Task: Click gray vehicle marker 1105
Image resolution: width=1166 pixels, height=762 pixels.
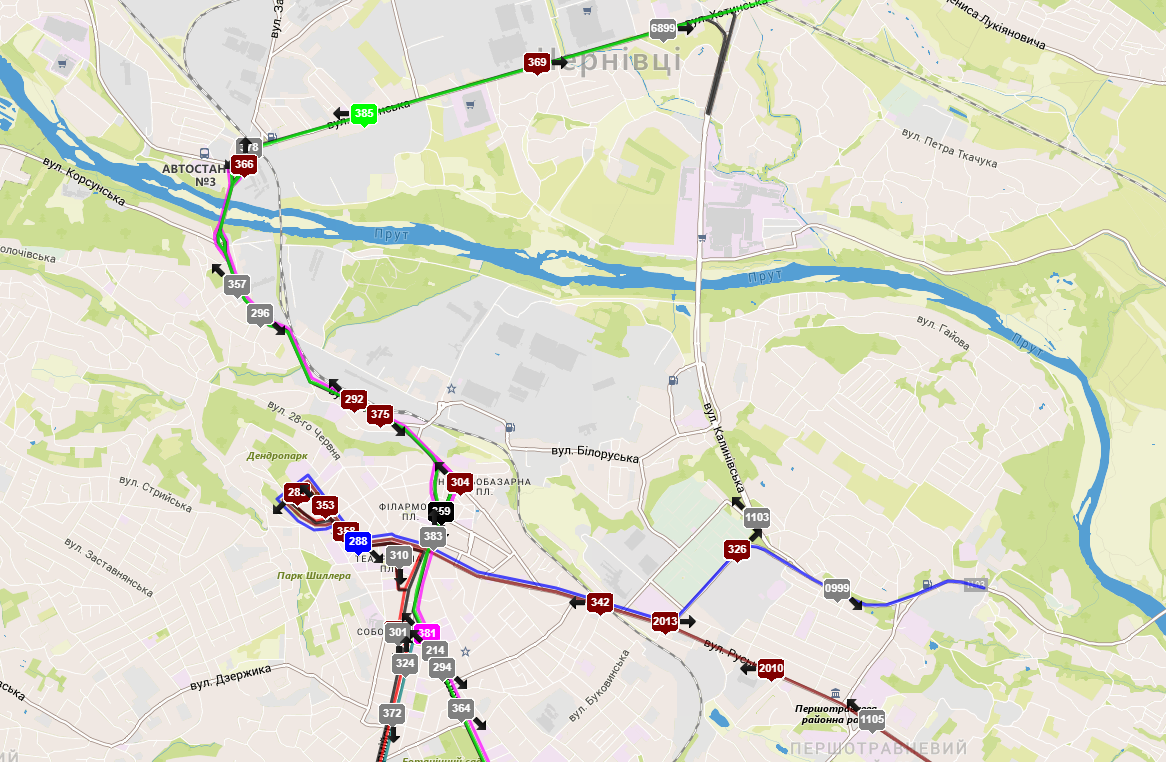Action: pyautogui.click(x=872, y=720)
